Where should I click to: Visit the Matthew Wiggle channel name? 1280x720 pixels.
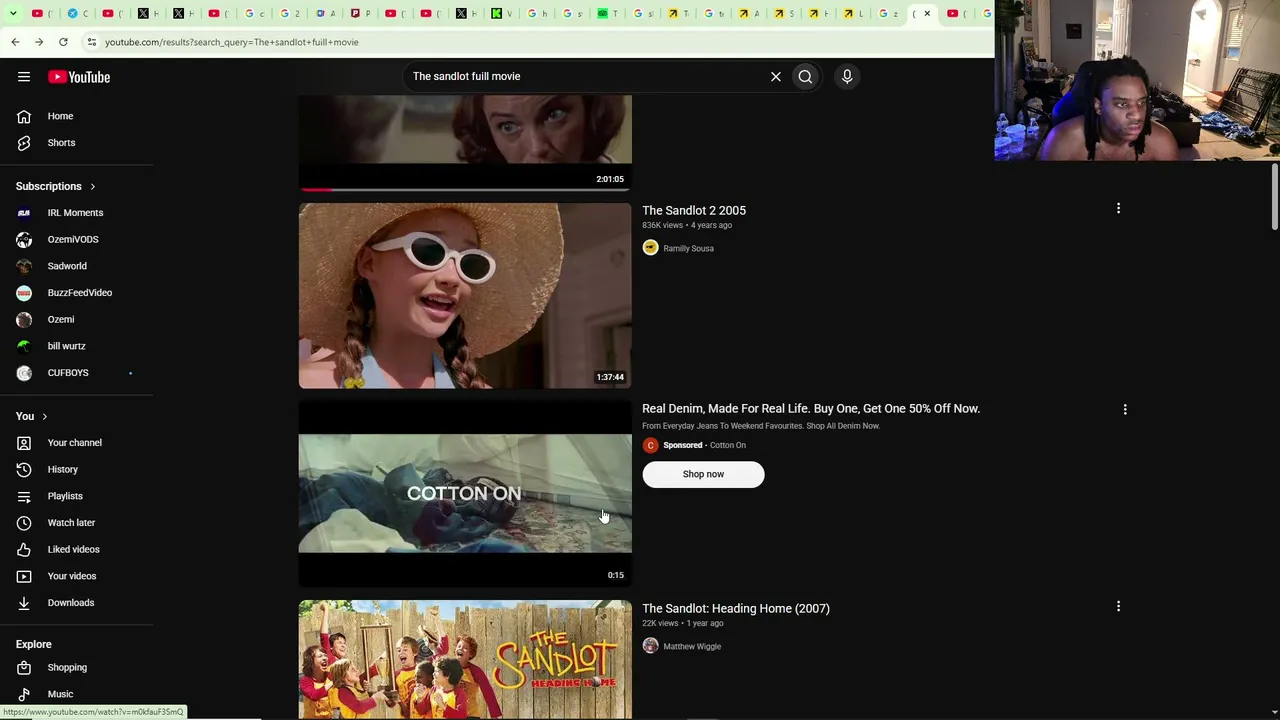tap(692, 647)
